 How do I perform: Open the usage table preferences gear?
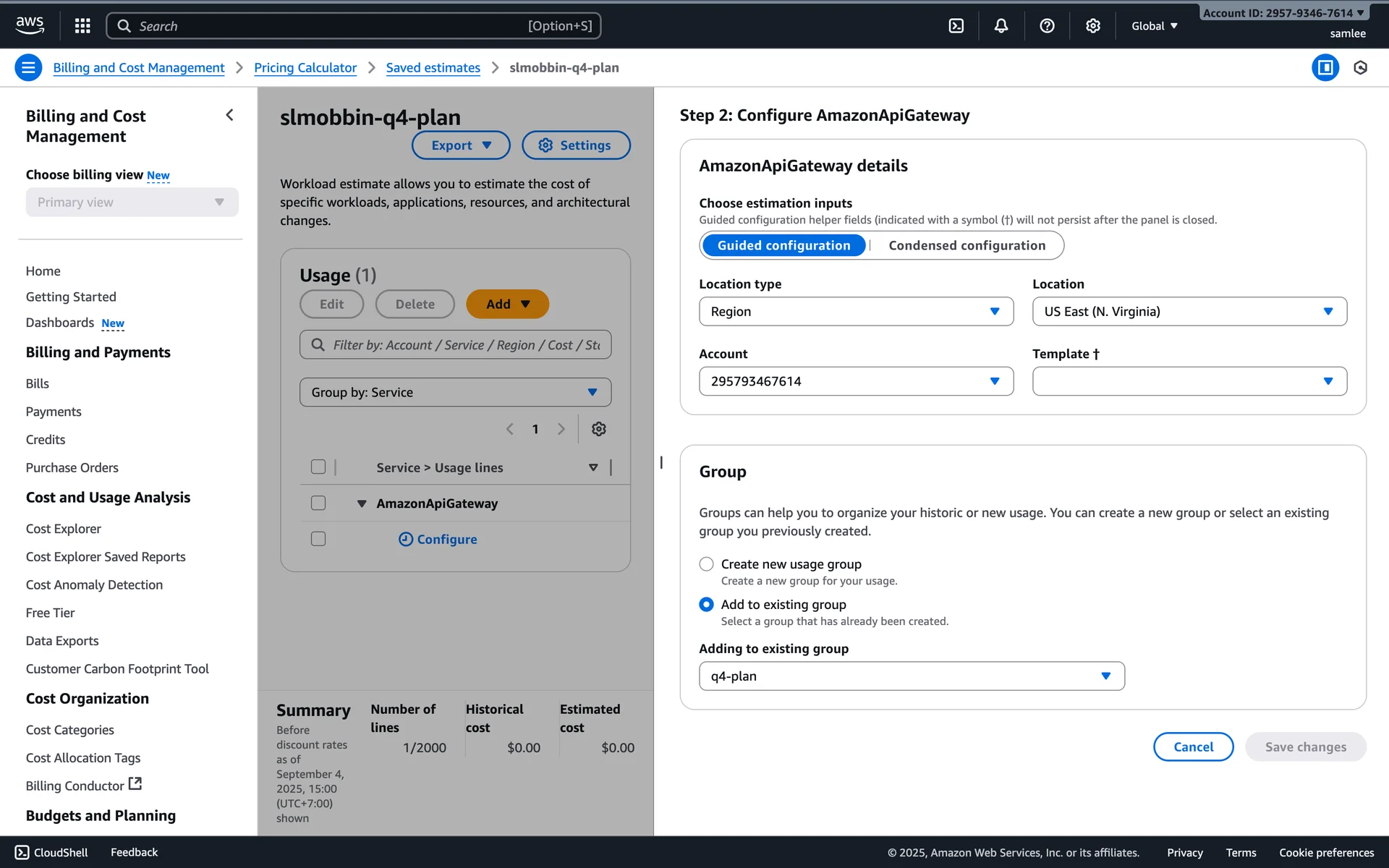598,429
